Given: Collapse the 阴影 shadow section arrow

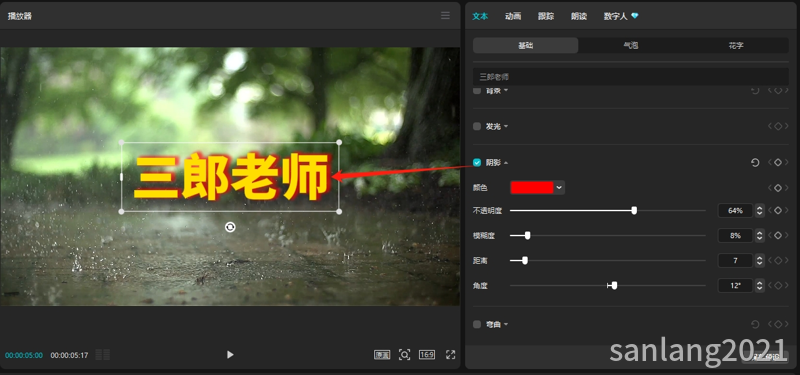Looking at the screenshot, I should [x=506, y=163].
